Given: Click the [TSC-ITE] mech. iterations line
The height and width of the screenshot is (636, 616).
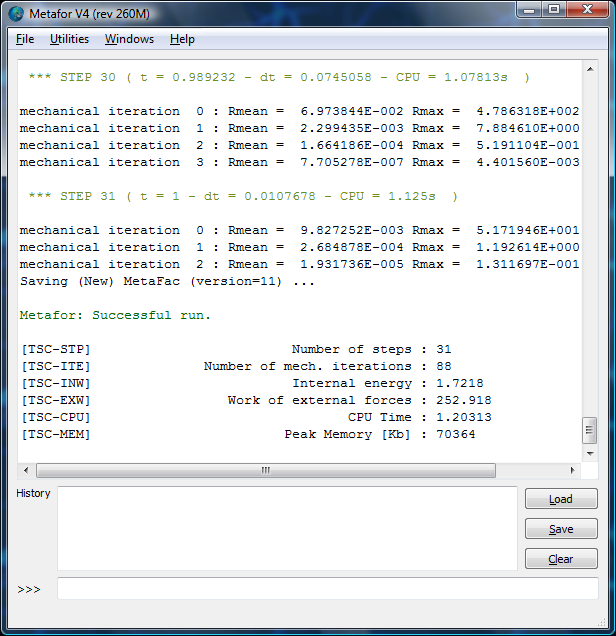Looking at the screenshot, I should pos(236,366).
